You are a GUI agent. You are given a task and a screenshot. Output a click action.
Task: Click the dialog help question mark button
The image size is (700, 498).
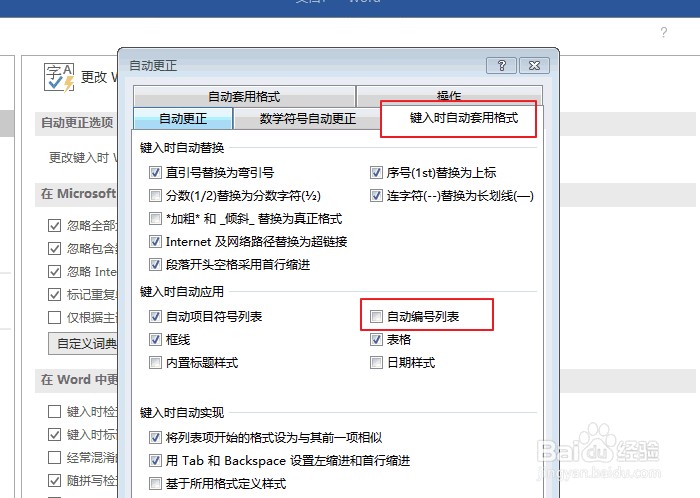tap(501, 66)
